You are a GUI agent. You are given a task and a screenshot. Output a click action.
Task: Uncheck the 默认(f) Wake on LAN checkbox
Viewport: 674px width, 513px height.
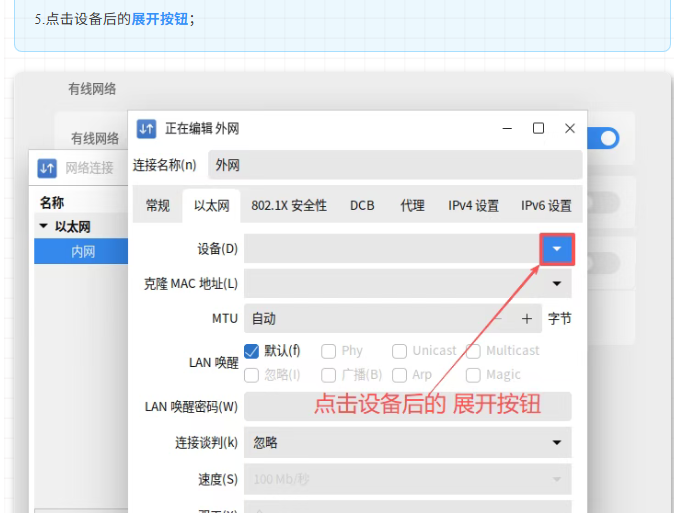pos(252,351)
